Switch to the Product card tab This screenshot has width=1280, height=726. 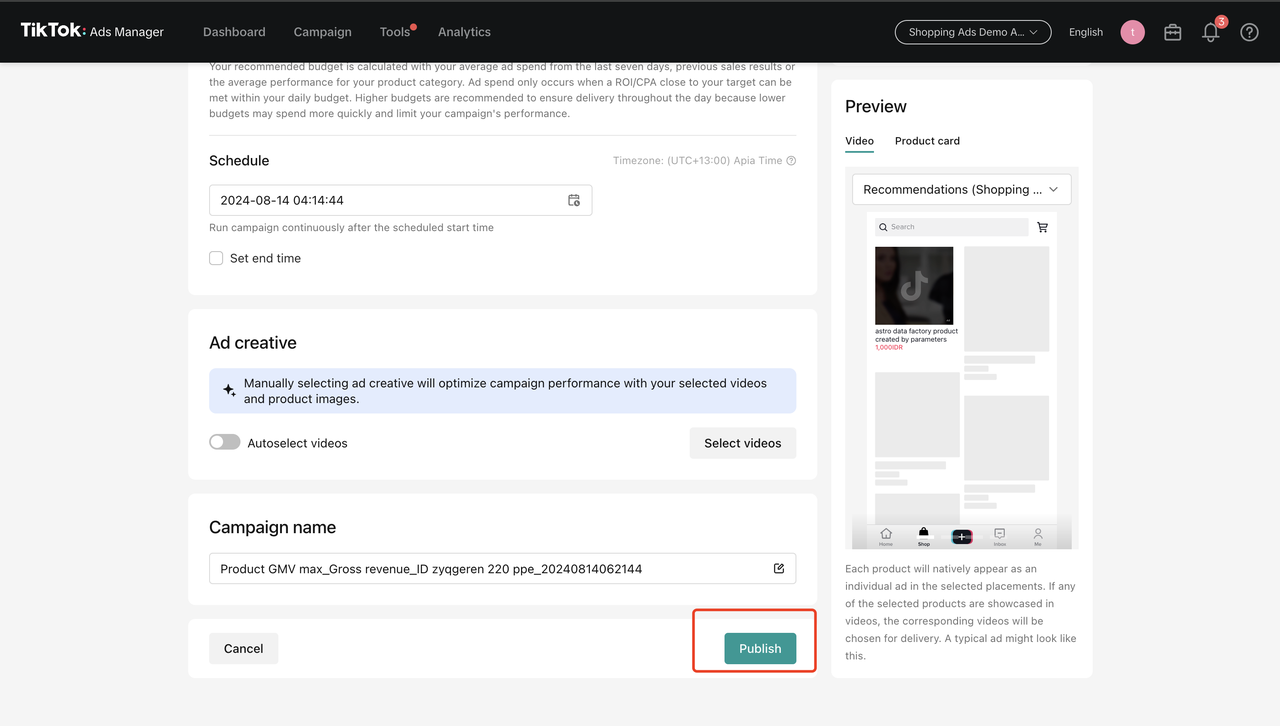927,141
